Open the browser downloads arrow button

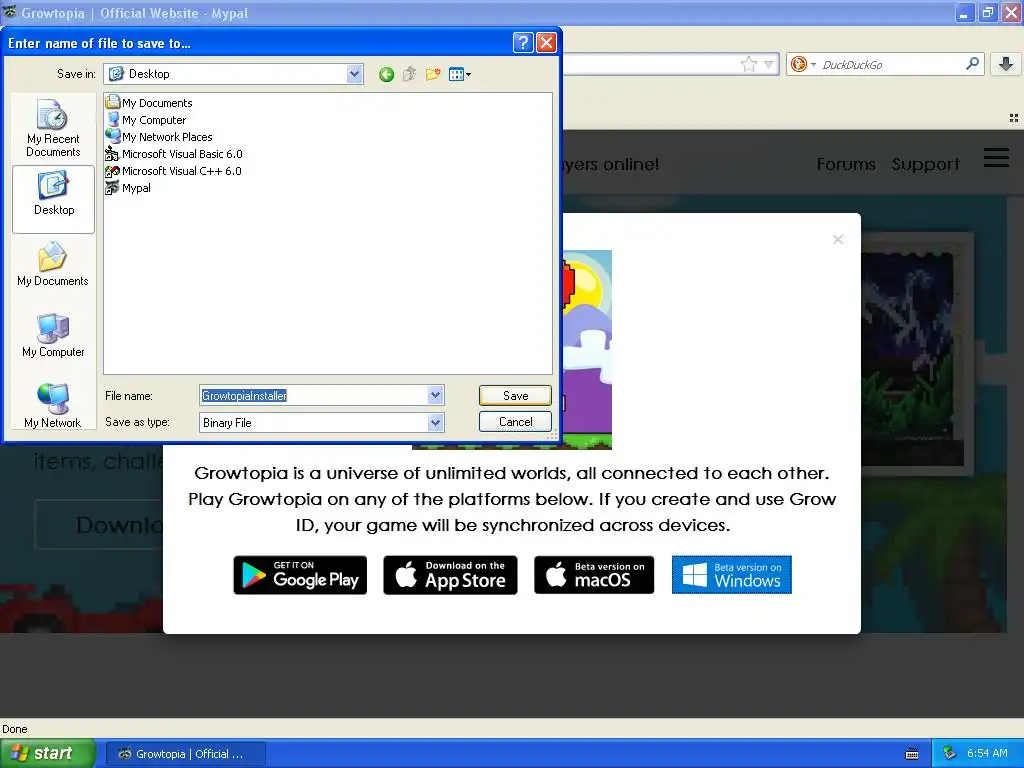[x=1006, y=63]
